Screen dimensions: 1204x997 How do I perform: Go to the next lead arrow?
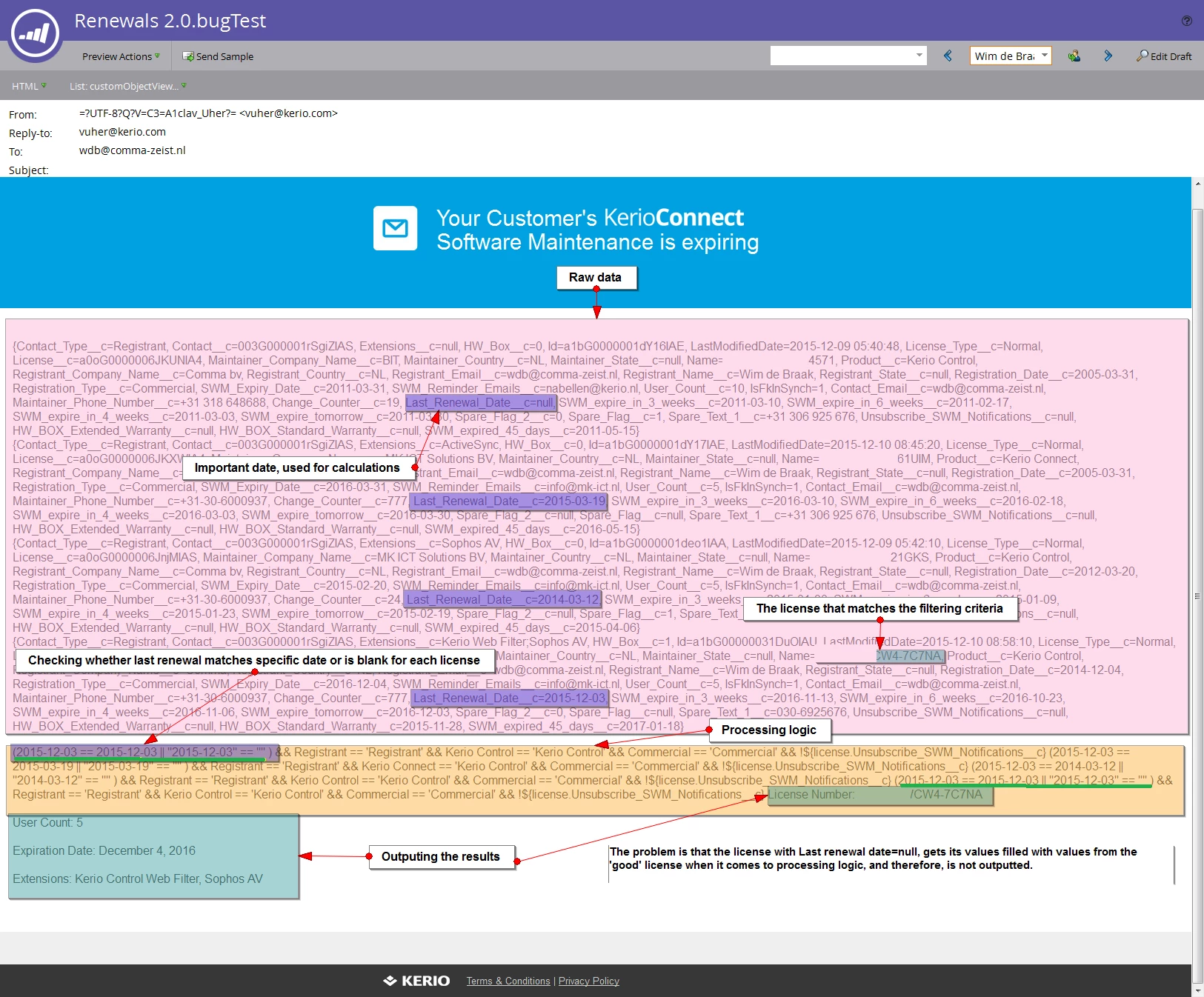point(1108,56)
